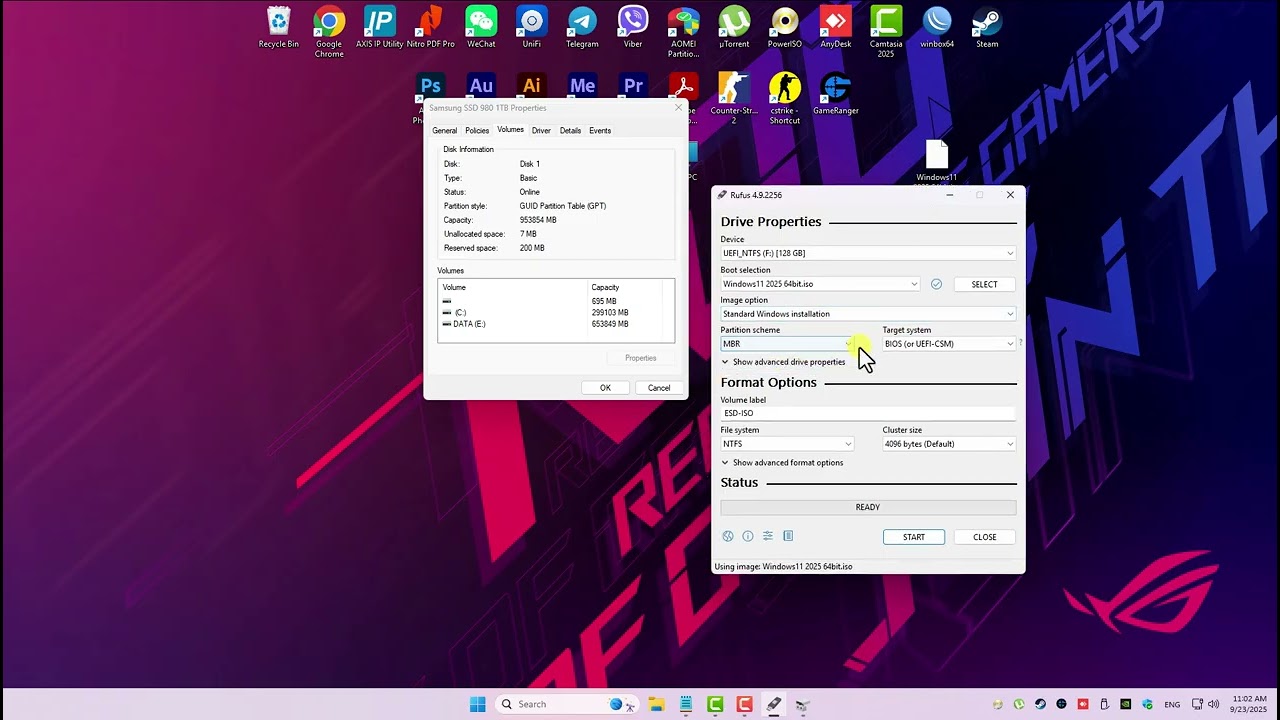Click the taskbar Search box

click(565, 704)
